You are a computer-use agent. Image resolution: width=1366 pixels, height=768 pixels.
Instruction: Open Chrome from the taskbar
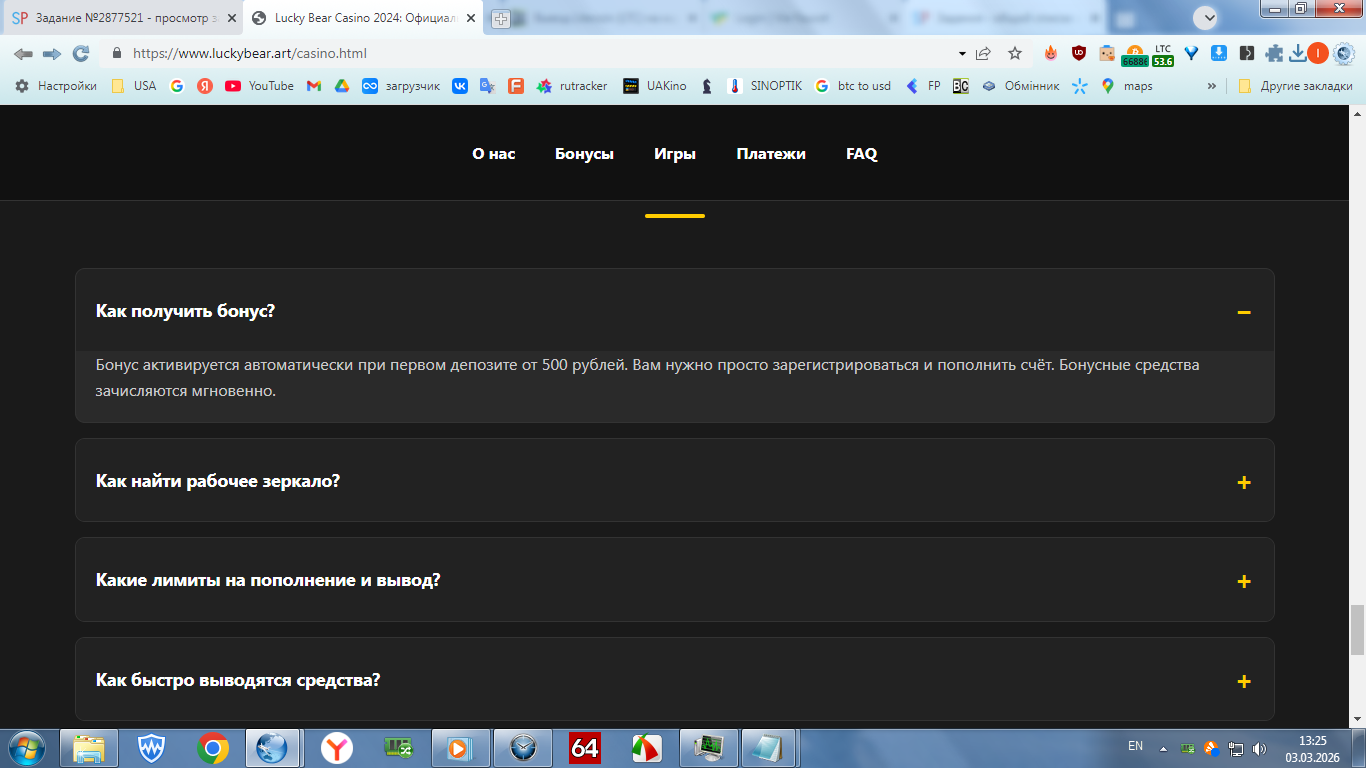click(212, 748)
